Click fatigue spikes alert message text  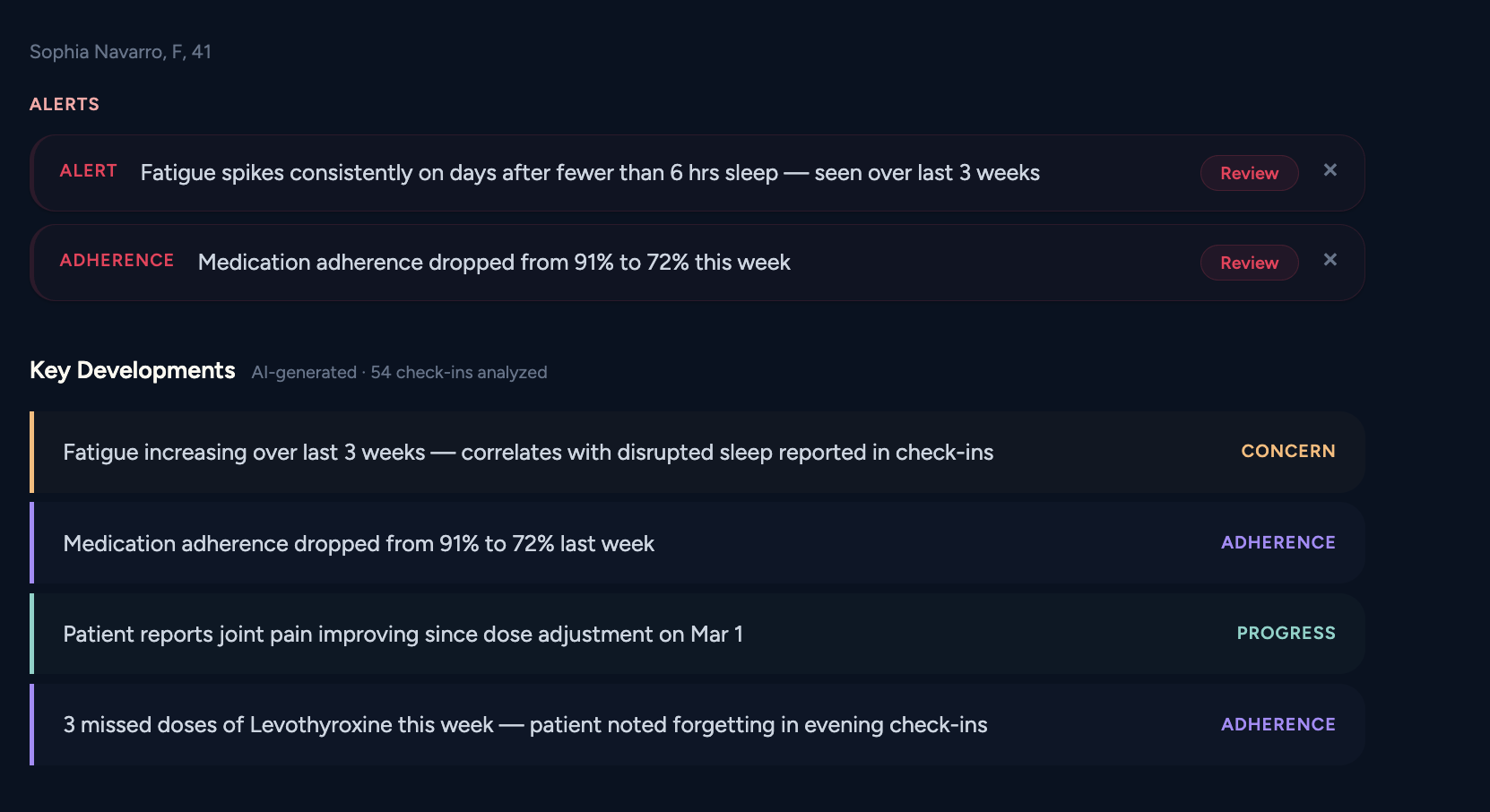click(x=590, y=173)
